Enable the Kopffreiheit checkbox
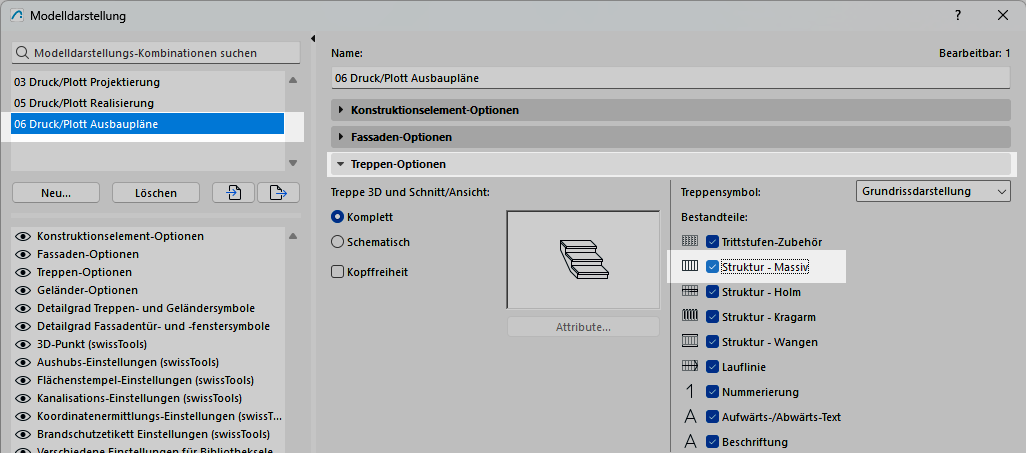The height and width of the screenshot is (453, 1026). 338,272
